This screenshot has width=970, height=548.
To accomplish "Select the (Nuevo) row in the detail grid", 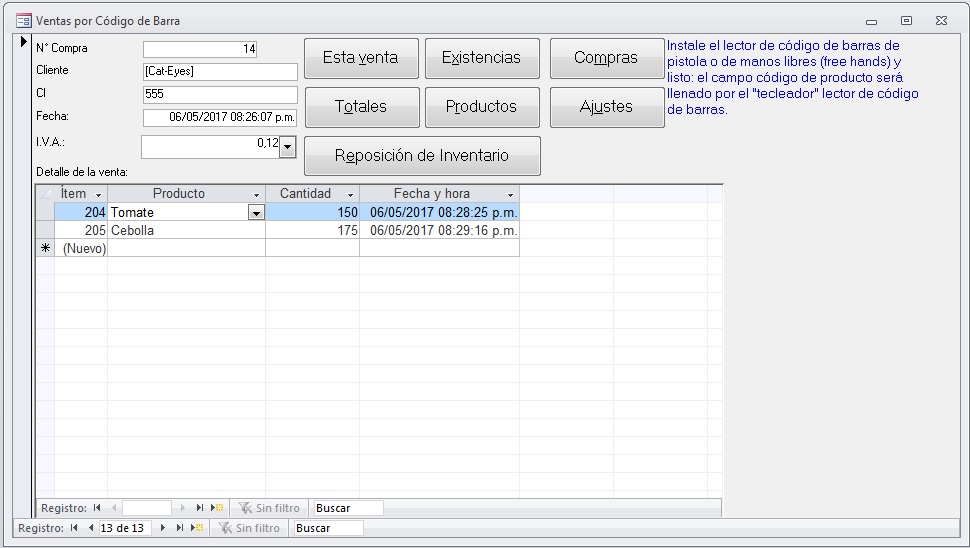I will click(x=84, y=249).
